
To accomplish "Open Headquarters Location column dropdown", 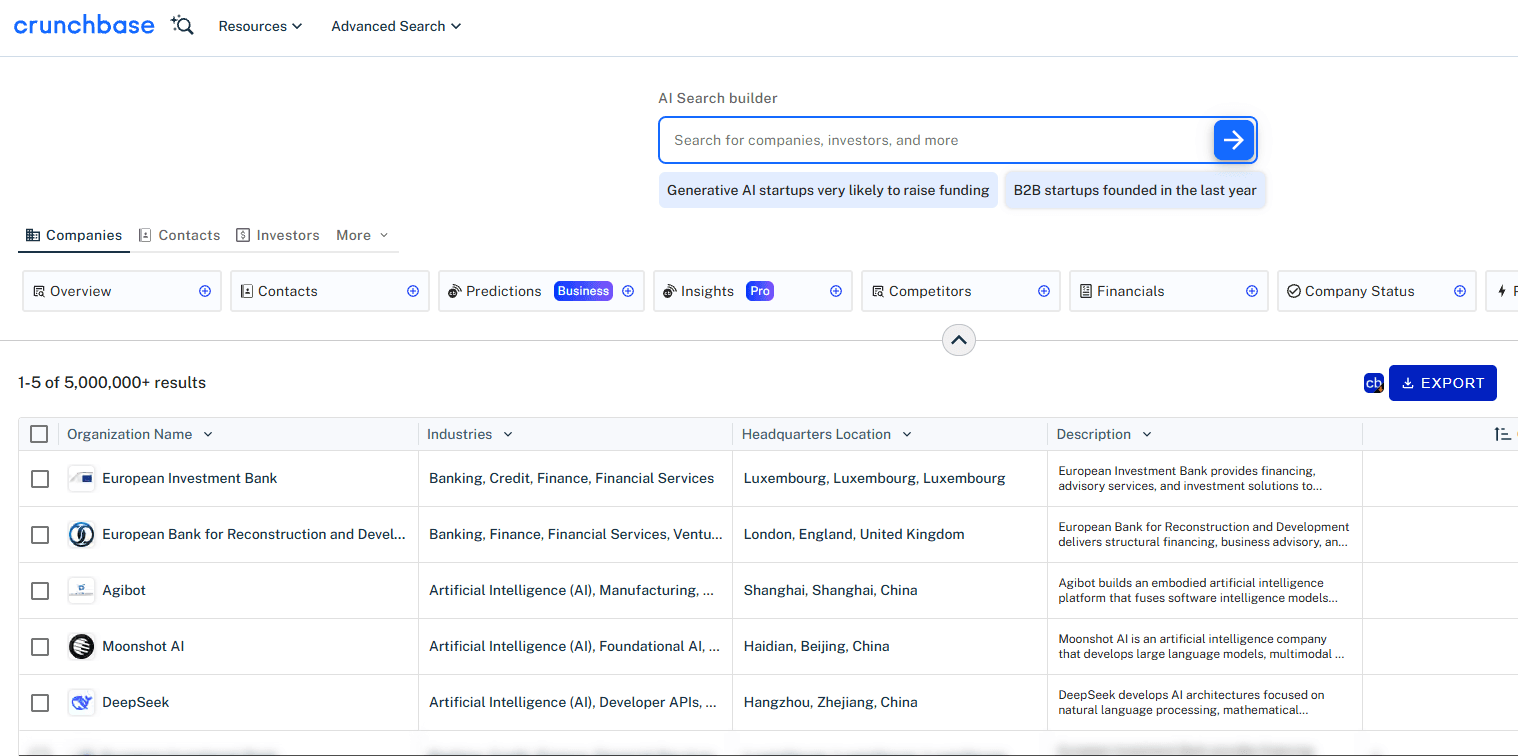I will (907, 434).
